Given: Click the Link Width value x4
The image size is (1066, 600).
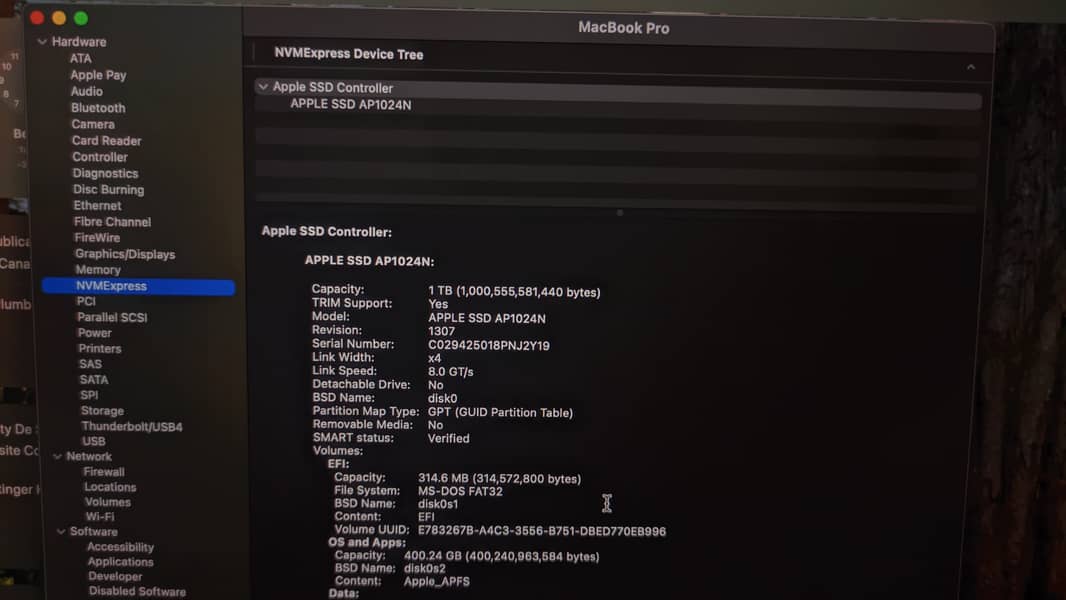Looking at the screenshot, I should 434,358.
